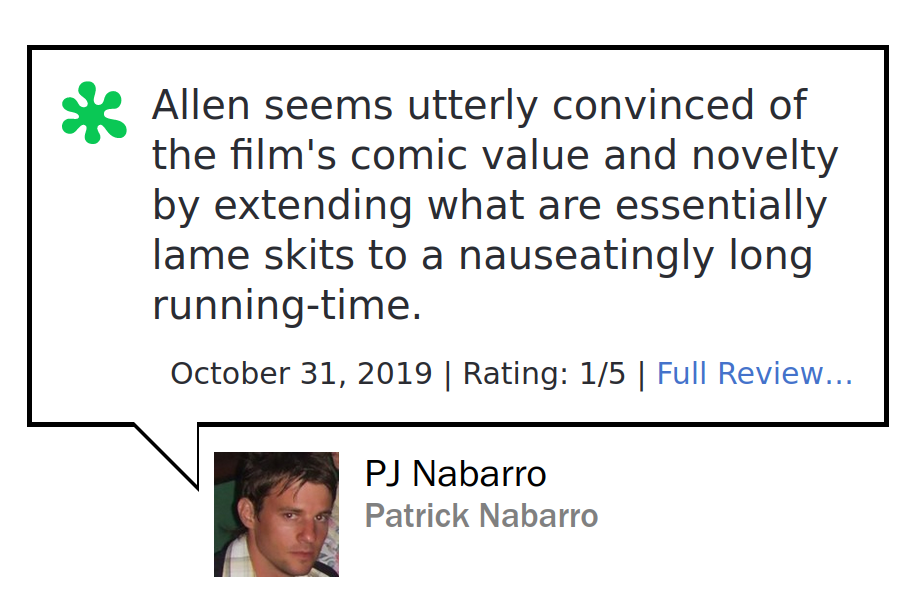Select the Patrick Nabarro publication name
Viewport: 907px width, 611px height.
click(481, 516)
